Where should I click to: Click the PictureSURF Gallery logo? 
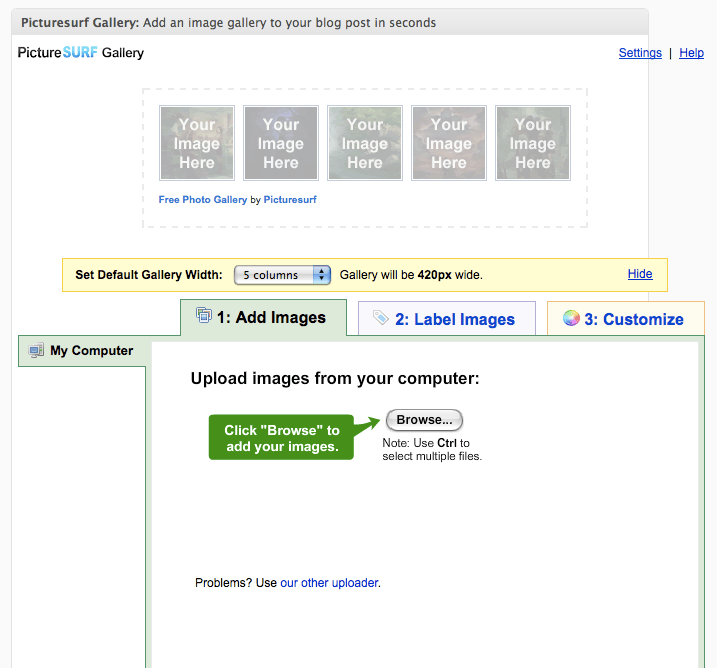[x=81, y=53]
